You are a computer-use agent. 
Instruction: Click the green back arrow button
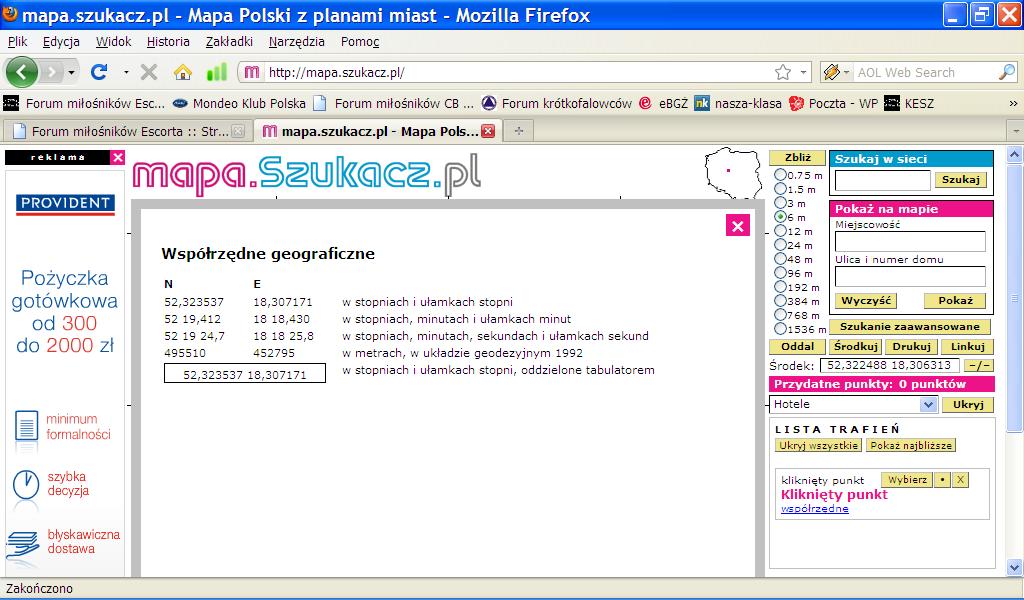pyautogui.click(x=22, y=72)
